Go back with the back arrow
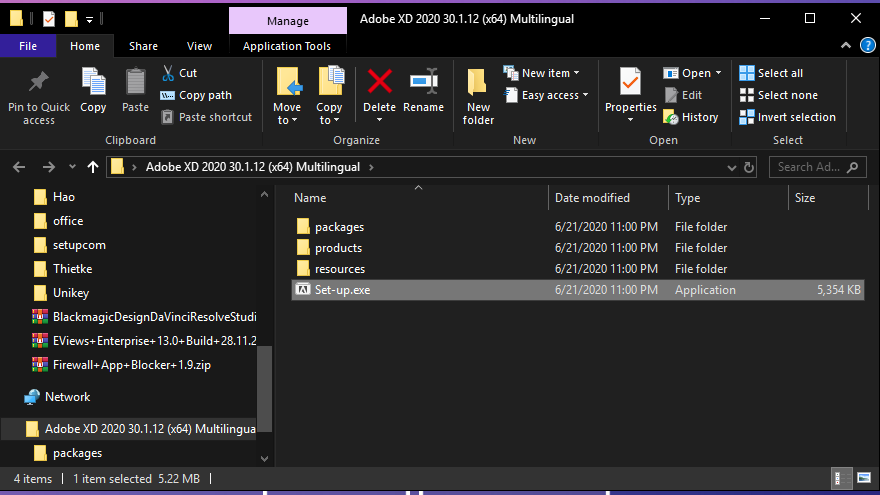Image resolution: width=880 pixels, height=495 pixels. 19,167
